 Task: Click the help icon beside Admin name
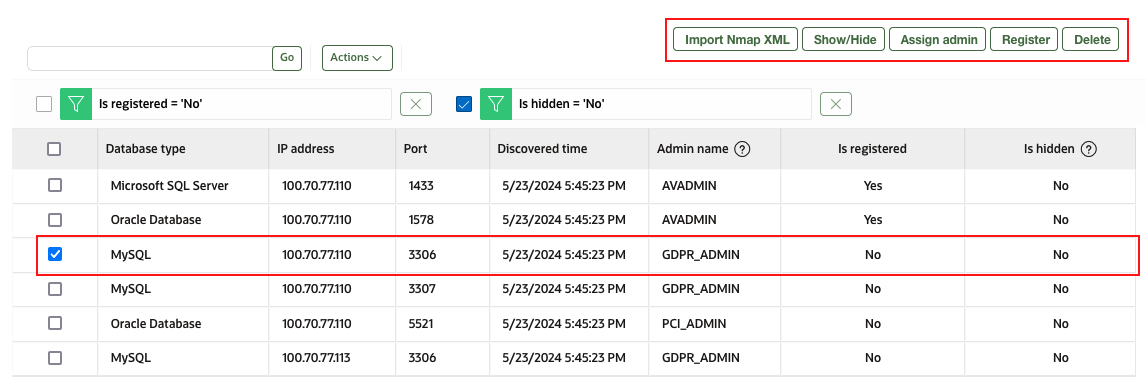(x=743, y=149)
